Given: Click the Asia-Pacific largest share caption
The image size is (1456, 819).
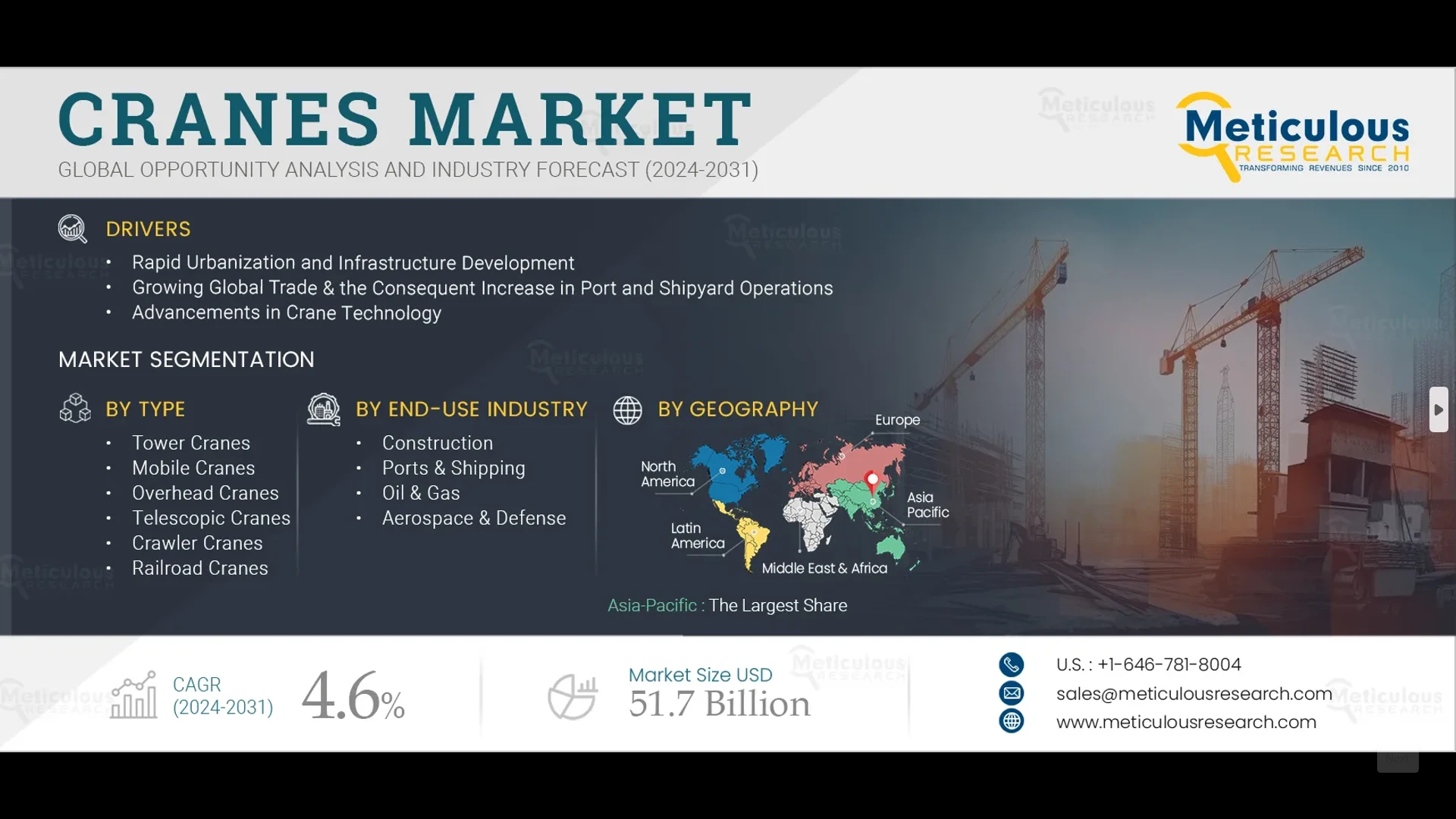Looking at the screenshot, I should point(727,605).
